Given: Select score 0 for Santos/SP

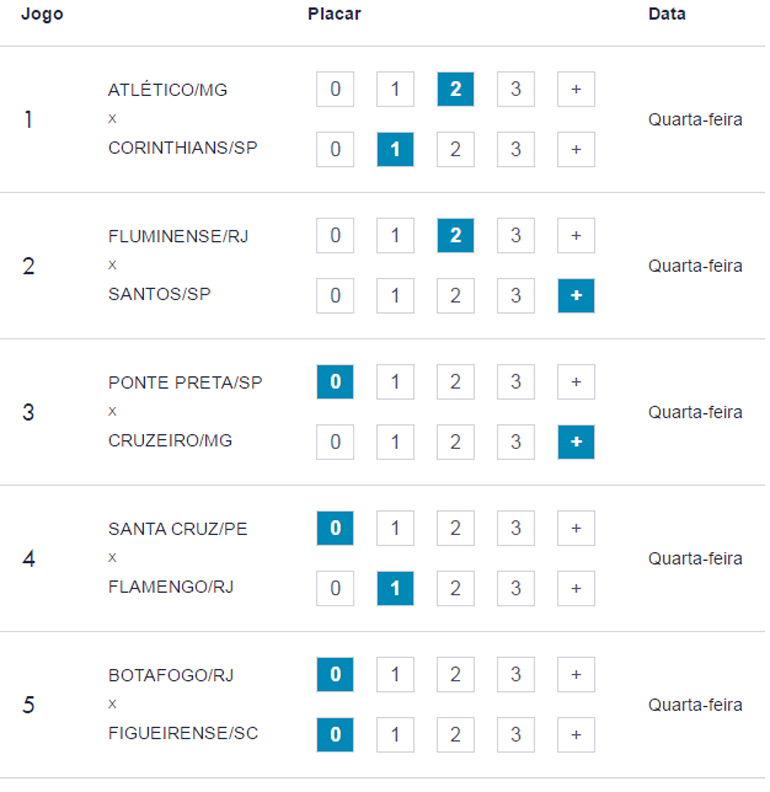Looking at the screenshot, I should [335, 296].
